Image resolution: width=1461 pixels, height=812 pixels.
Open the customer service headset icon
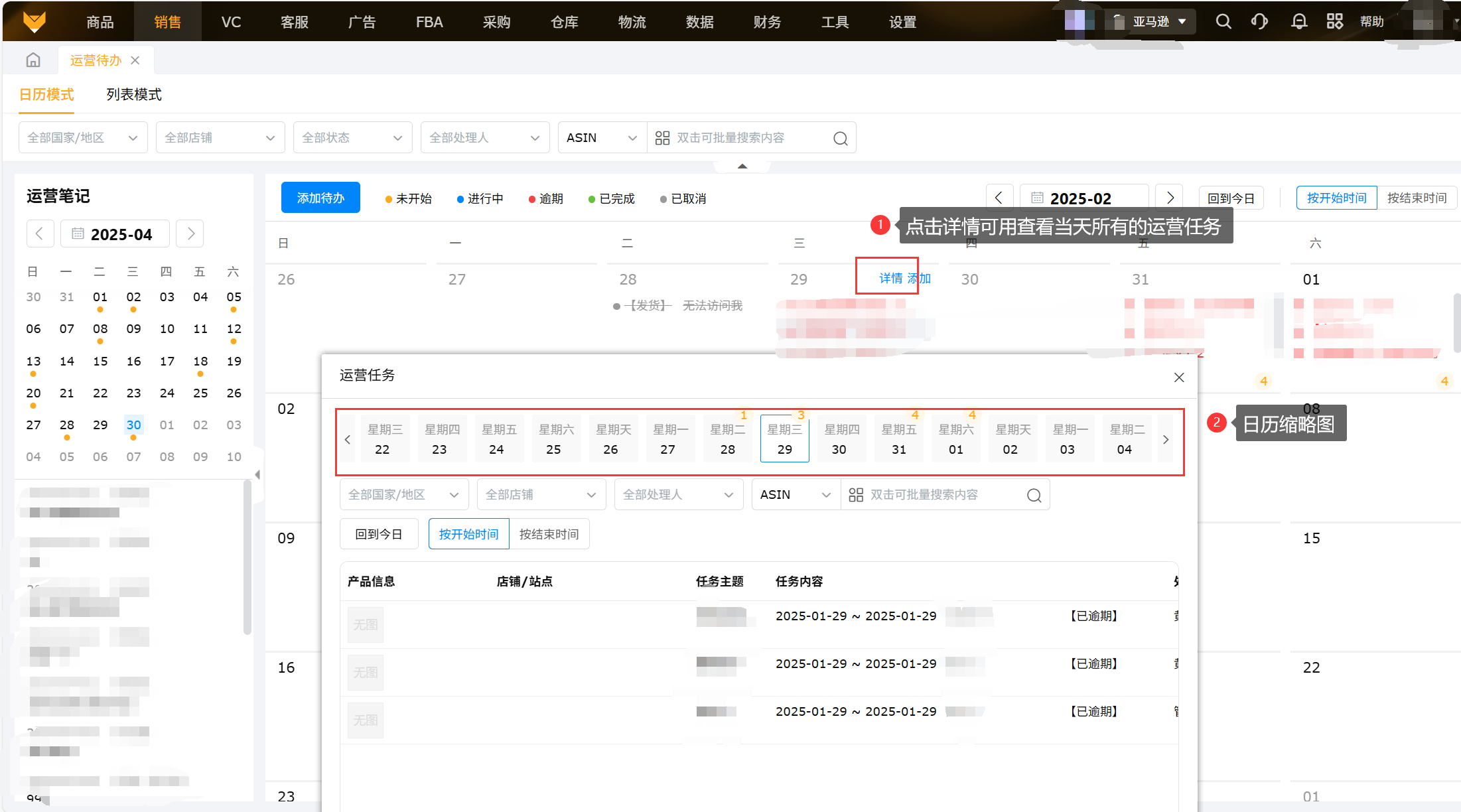[1259, 22]
